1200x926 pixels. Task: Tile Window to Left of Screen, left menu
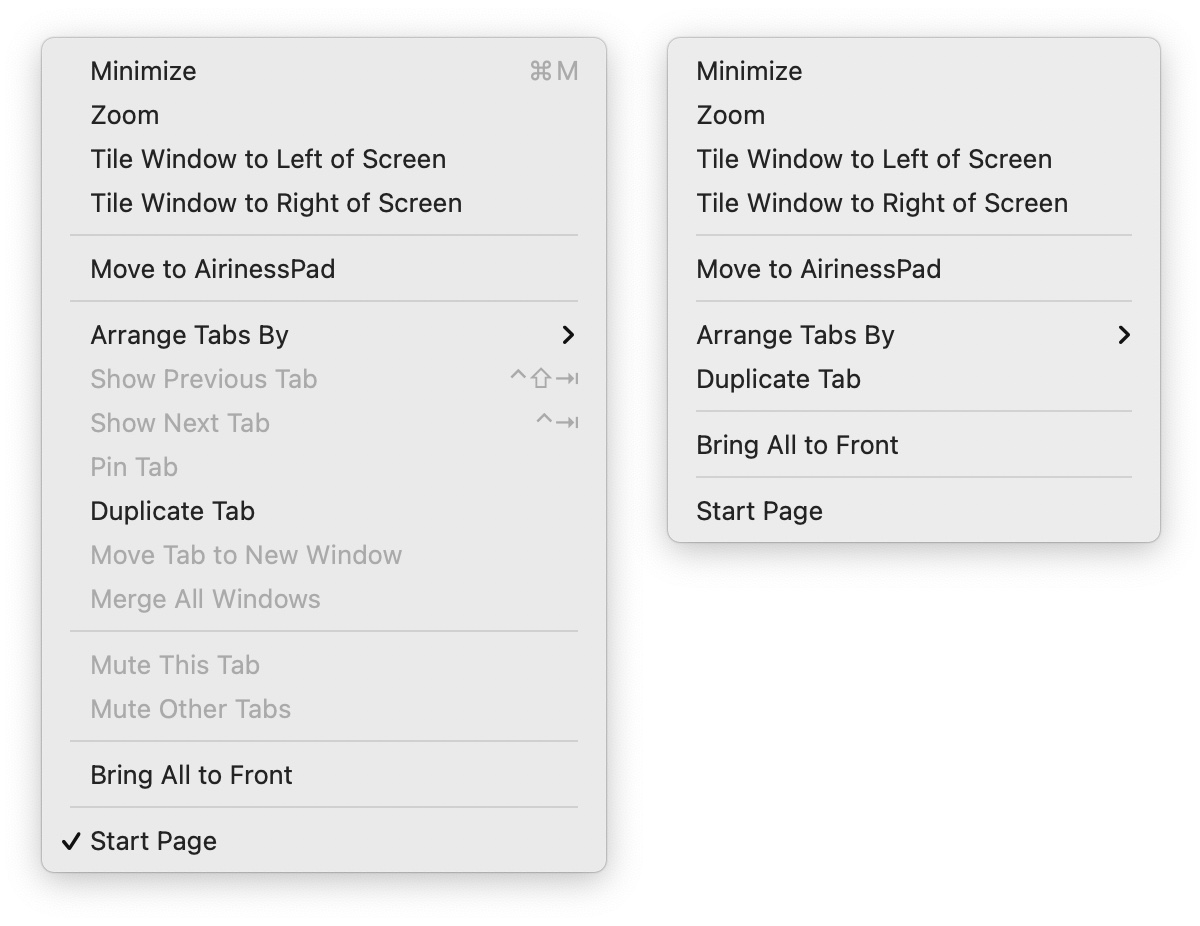[324, 159]
